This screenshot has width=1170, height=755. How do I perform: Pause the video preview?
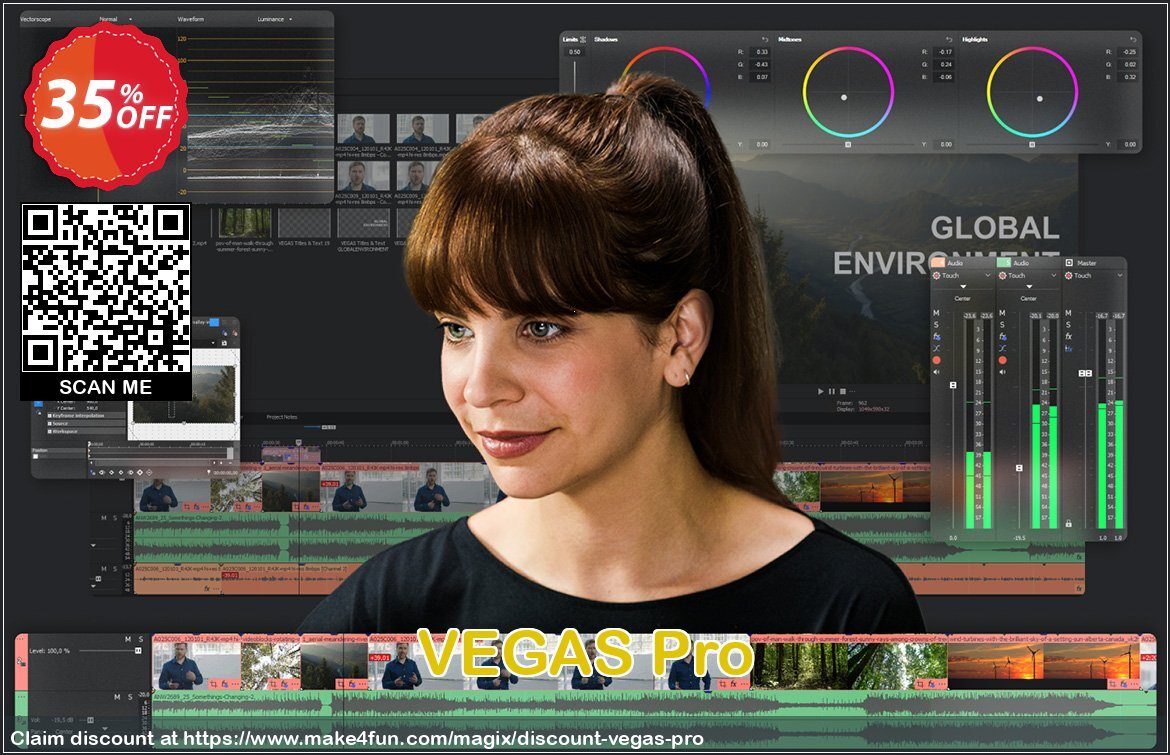pos(832,391)
